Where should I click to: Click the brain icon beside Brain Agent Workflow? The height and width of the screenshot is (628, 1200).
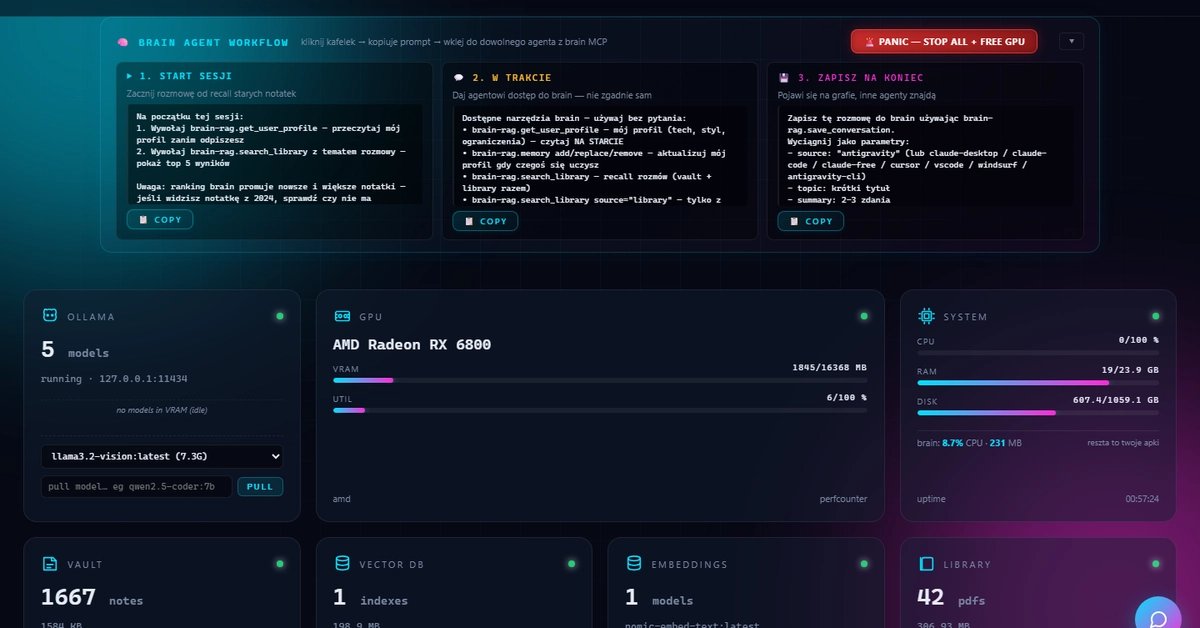[122, 43]
